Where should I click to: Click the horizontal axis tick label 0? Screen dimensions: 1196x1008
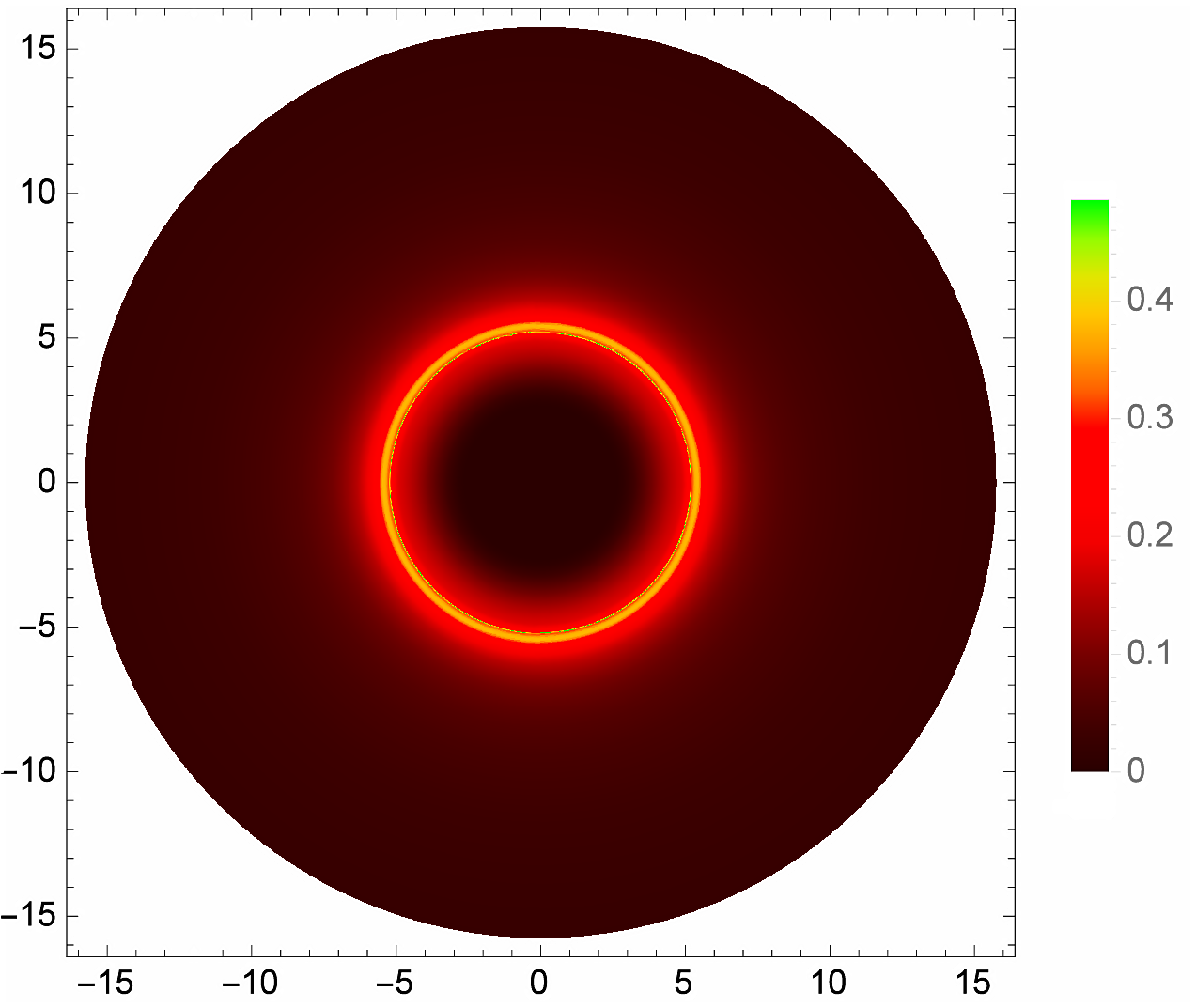(539, 984)
